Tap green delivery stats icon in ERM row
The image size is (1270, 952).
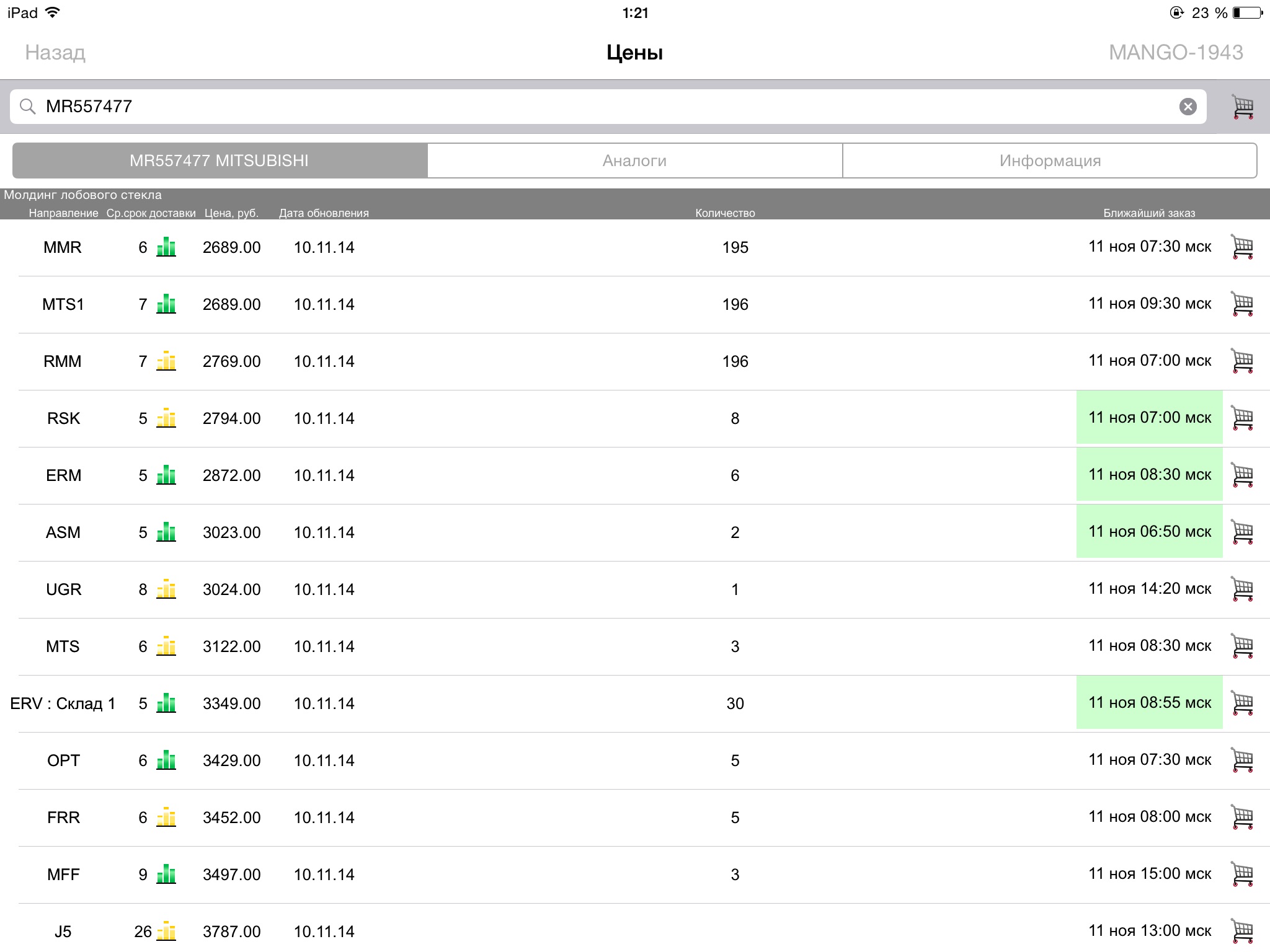point(166,475)
